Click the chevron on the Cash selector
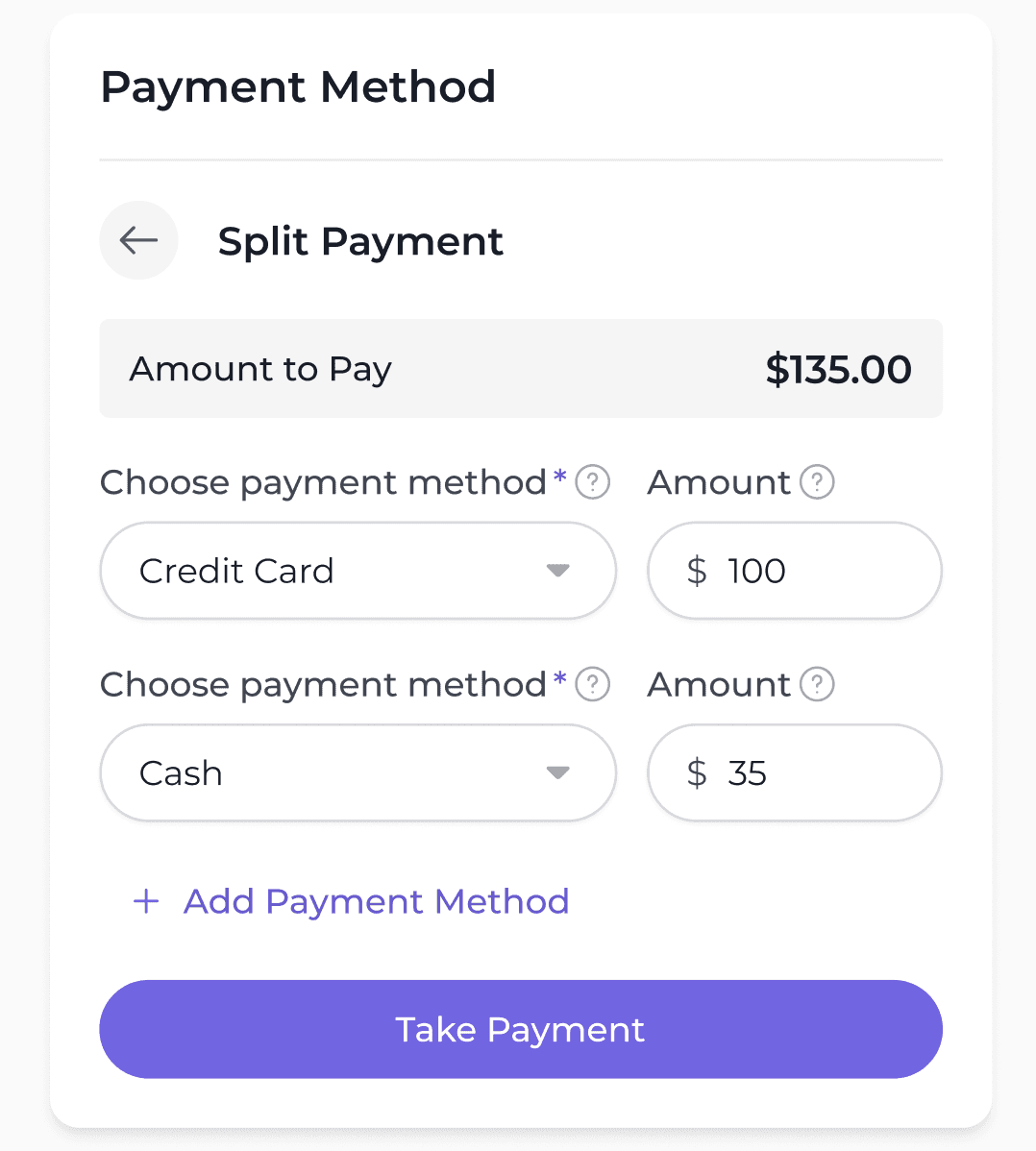1036x1151 pixels. (x=558, y=772)
